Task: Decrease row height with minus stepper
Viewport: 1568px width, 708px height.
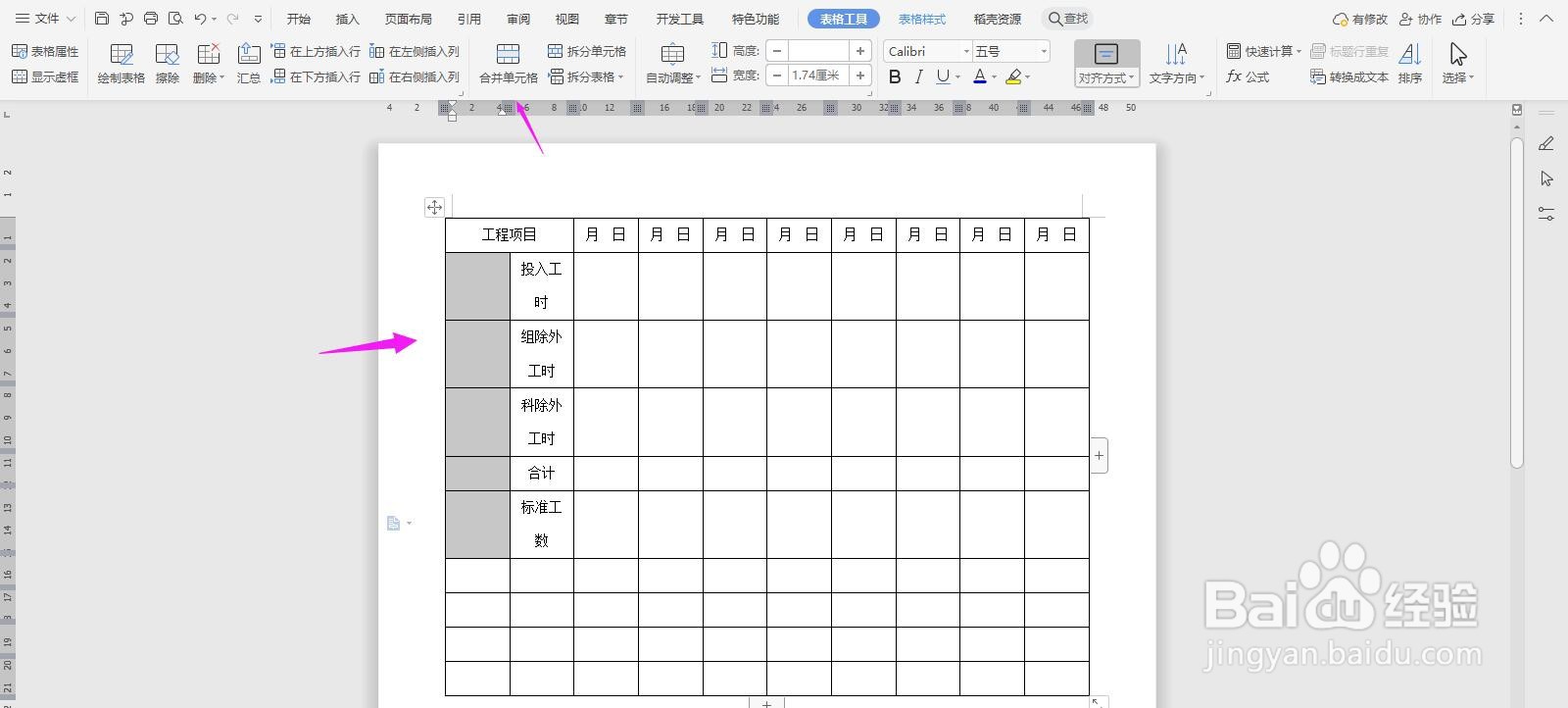Action: (x=777, y=51)
